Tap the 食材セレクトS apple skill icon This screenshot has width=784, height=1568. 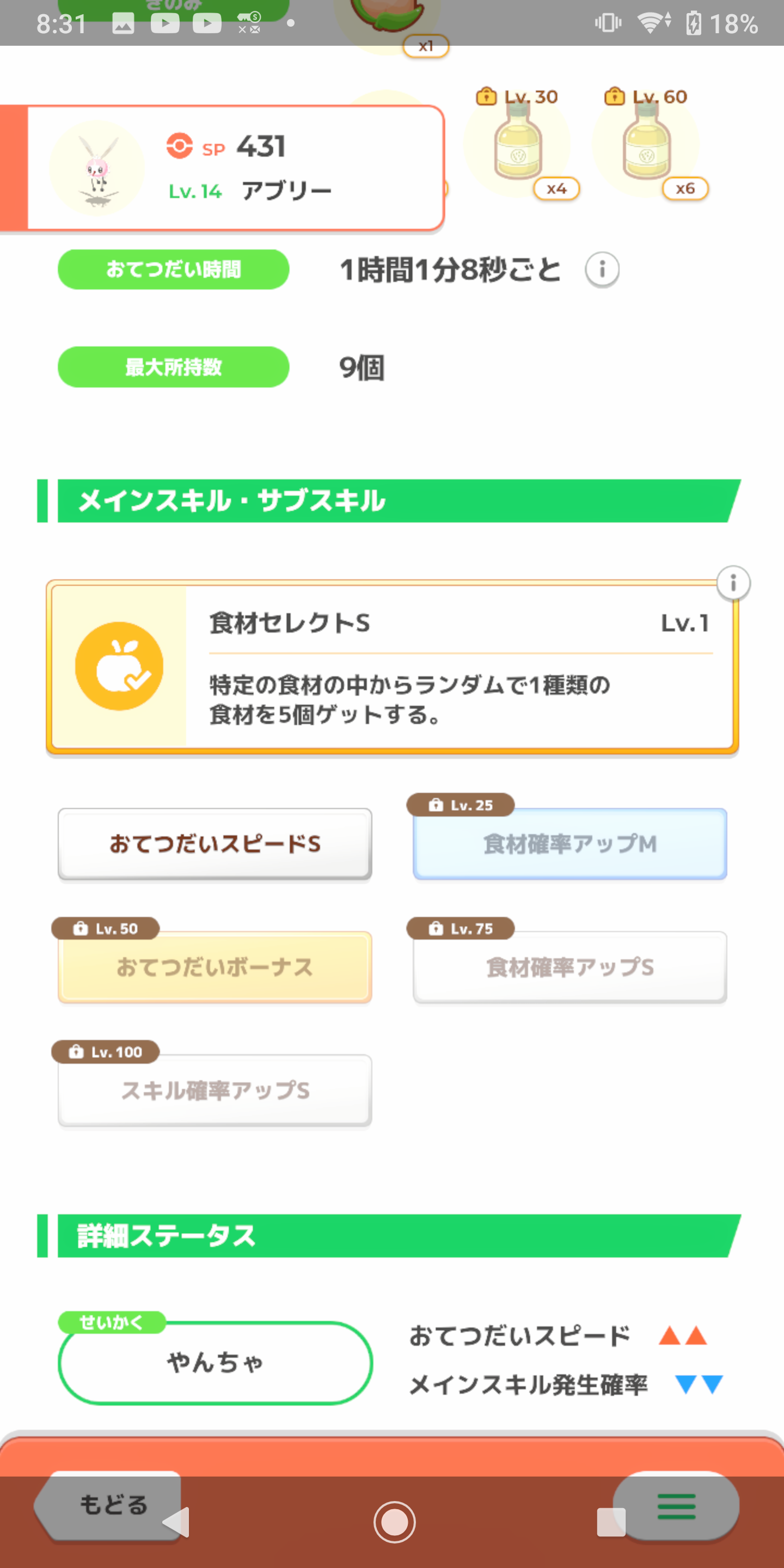point(119,666)
